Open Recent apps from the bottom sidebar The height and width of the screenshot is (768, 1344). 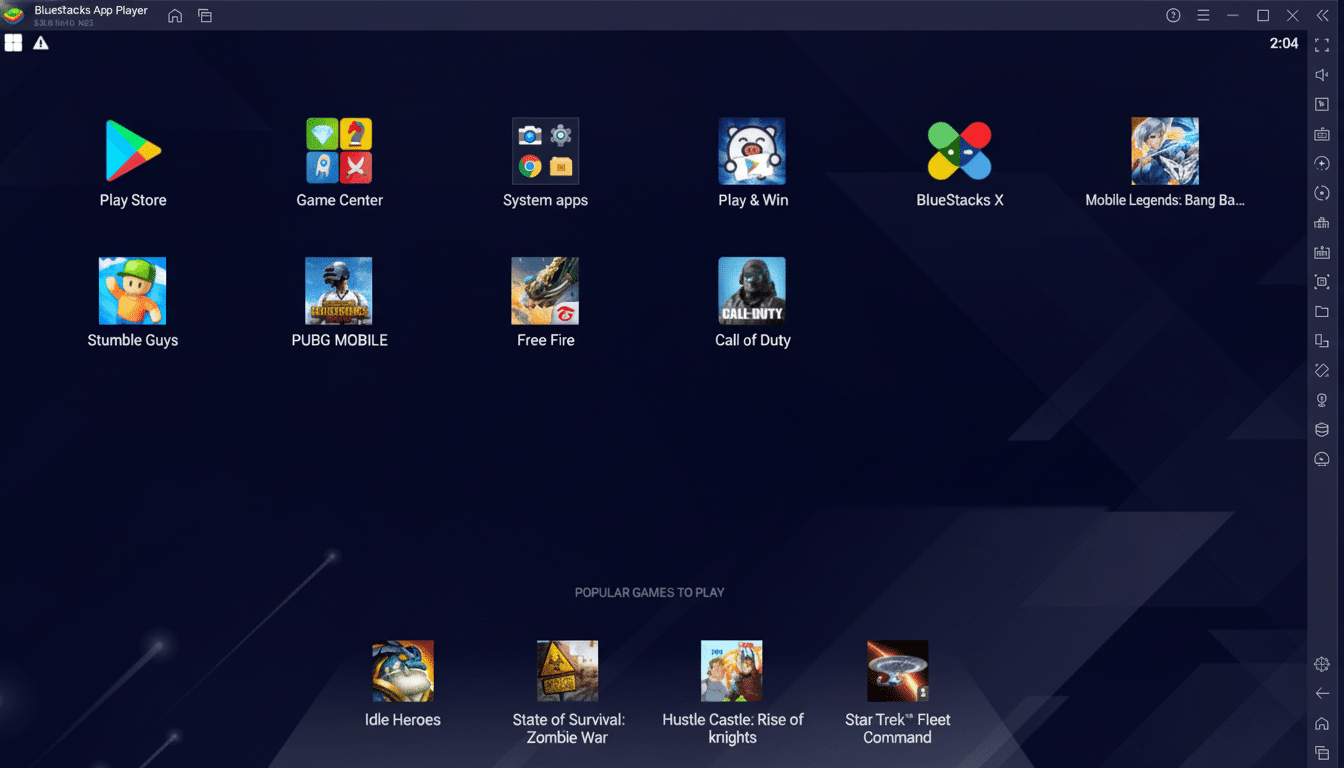(x=1321, y=752)
